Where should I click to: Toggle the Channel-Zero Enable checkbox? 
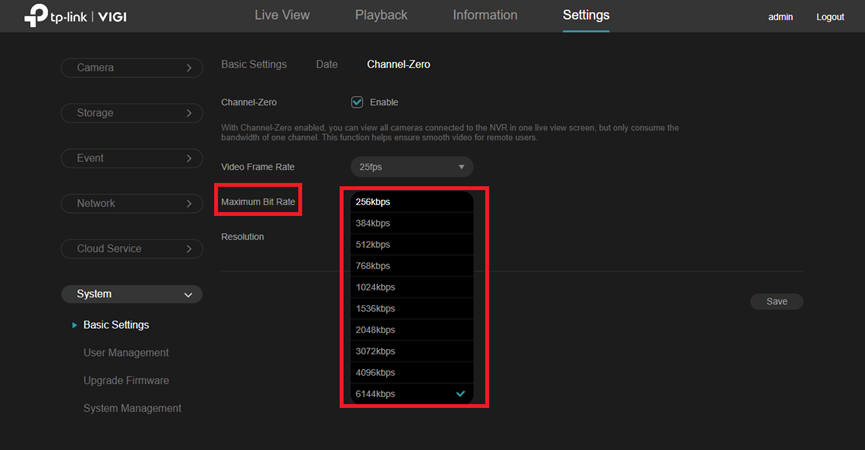[357, 102]
